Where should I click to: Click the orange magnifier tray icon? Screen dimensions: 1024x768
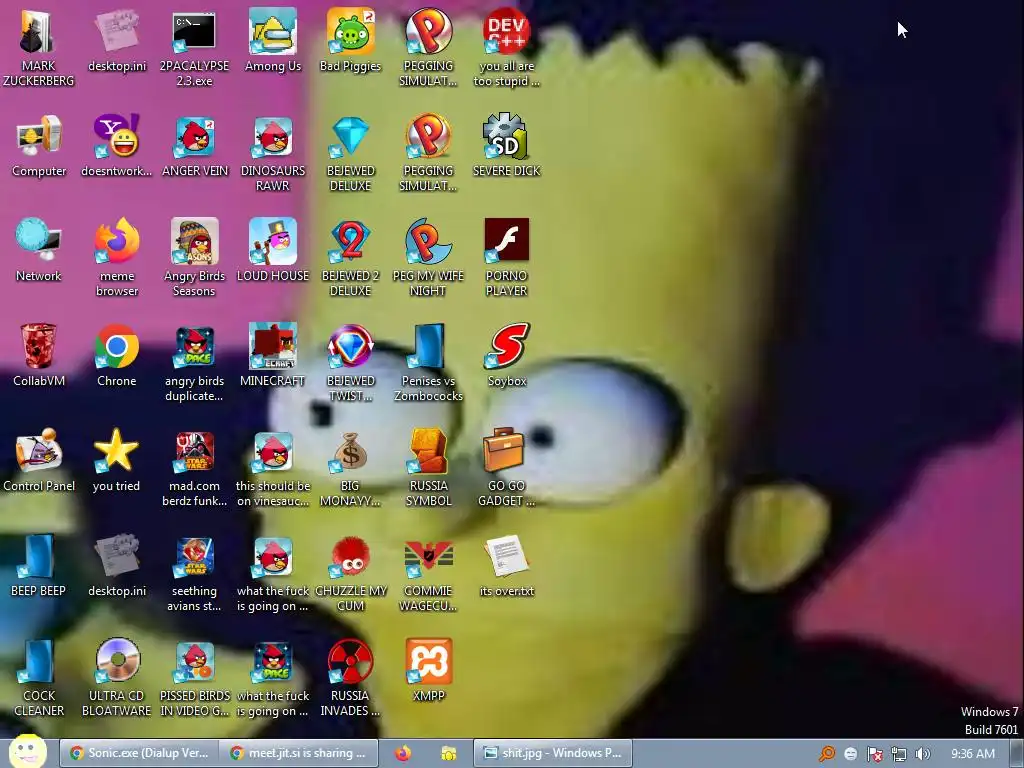pyautogui.click(x=827, y=754)
